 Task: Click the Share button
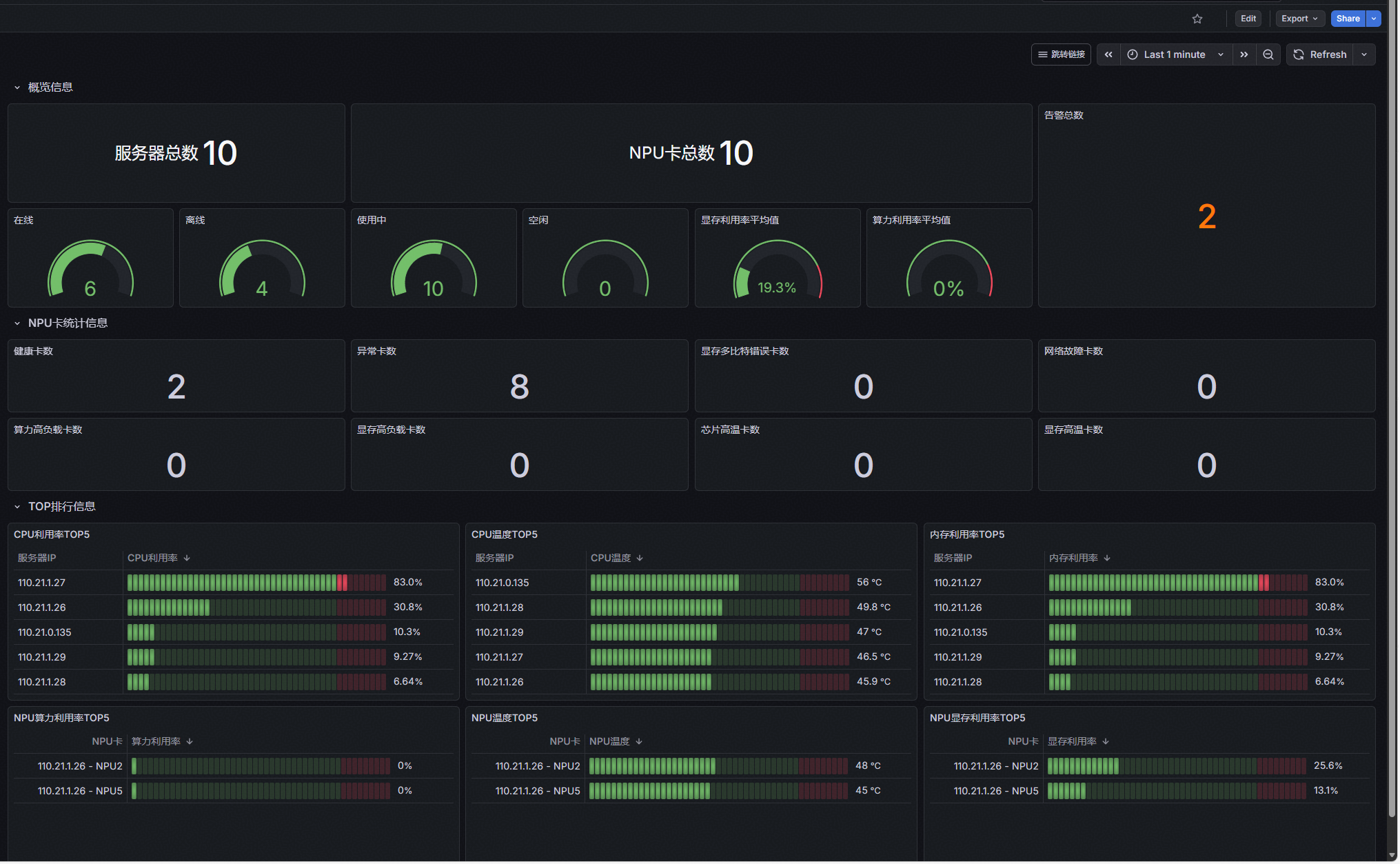[x=1348, y=19]
